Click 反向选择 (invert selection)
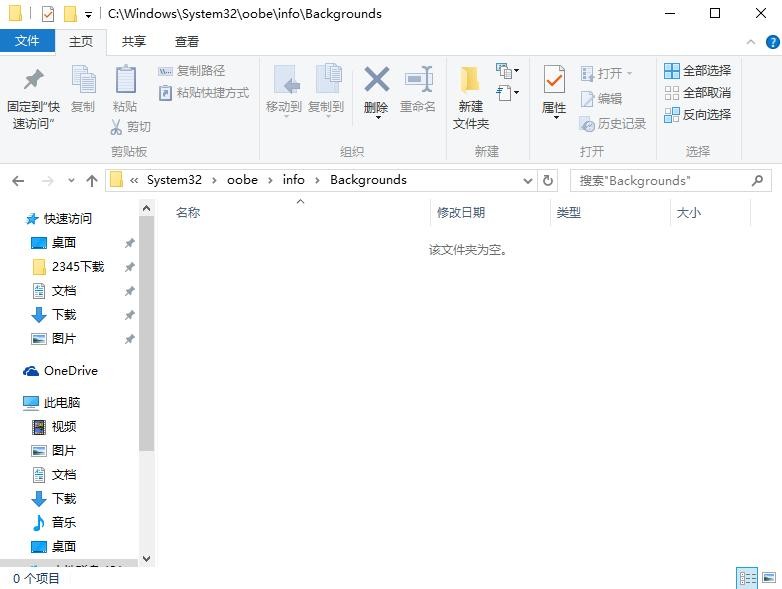 click(698, 115)
